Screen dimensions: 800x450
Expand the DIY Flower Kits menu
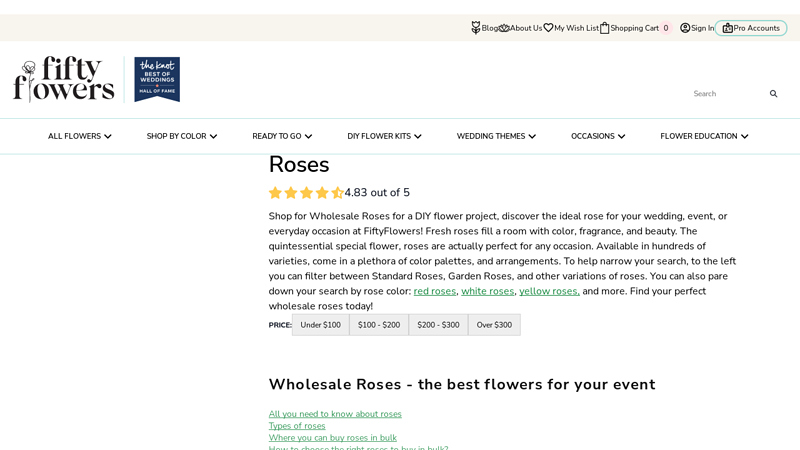384,136
